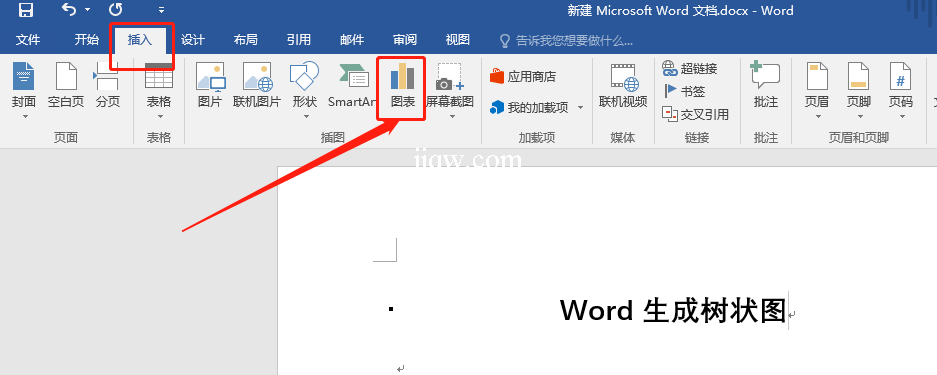Undo the last action
The image size is (937, 375).
tap(69, 10)
